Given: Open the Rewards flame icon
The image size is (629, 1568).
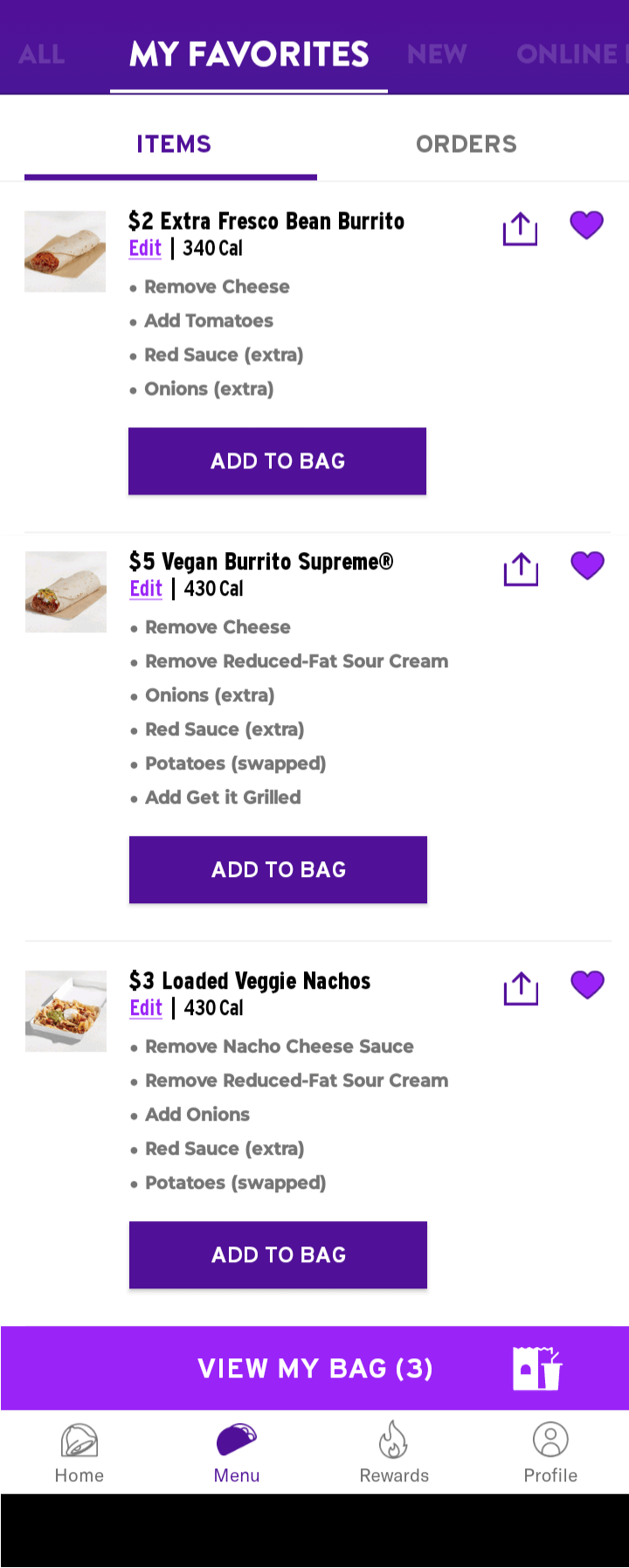Looking at the screenshot, I should [394, 1440].
